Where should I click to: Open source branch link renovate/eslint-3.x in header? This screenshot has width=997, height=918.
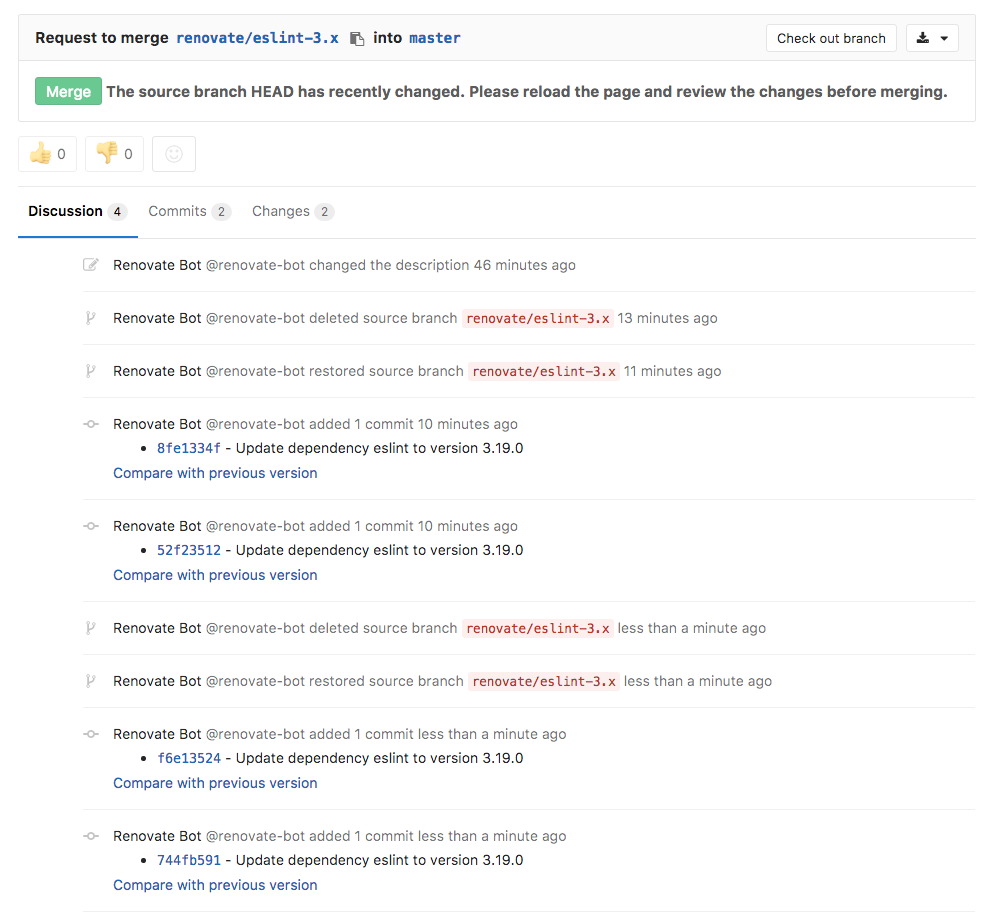pos(257,38)
